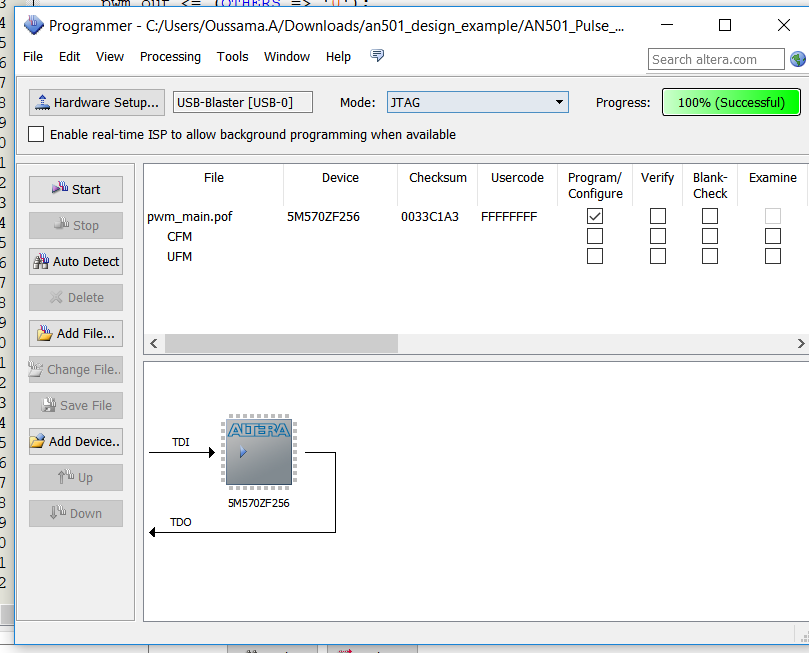The height and width of the screenshot is (653, 809).
Task: Tick Verify checkbox for pwm_main.pof
Action: tap(657, 216)
